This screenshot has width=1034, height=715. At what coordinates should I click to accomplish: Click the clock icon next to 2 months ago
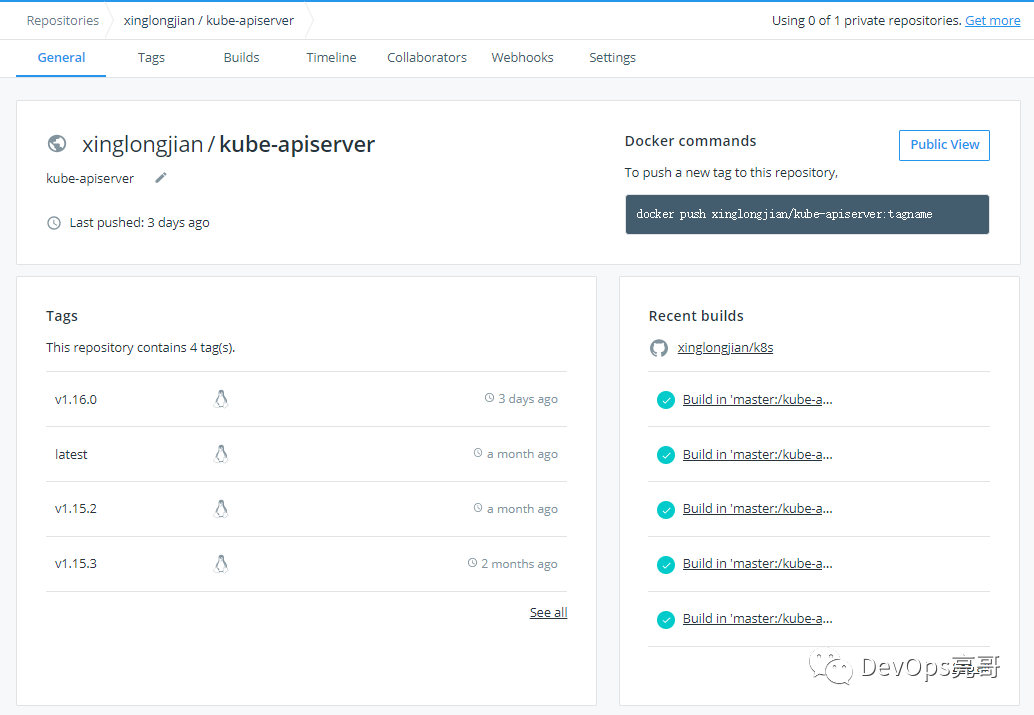click(472, 563)
